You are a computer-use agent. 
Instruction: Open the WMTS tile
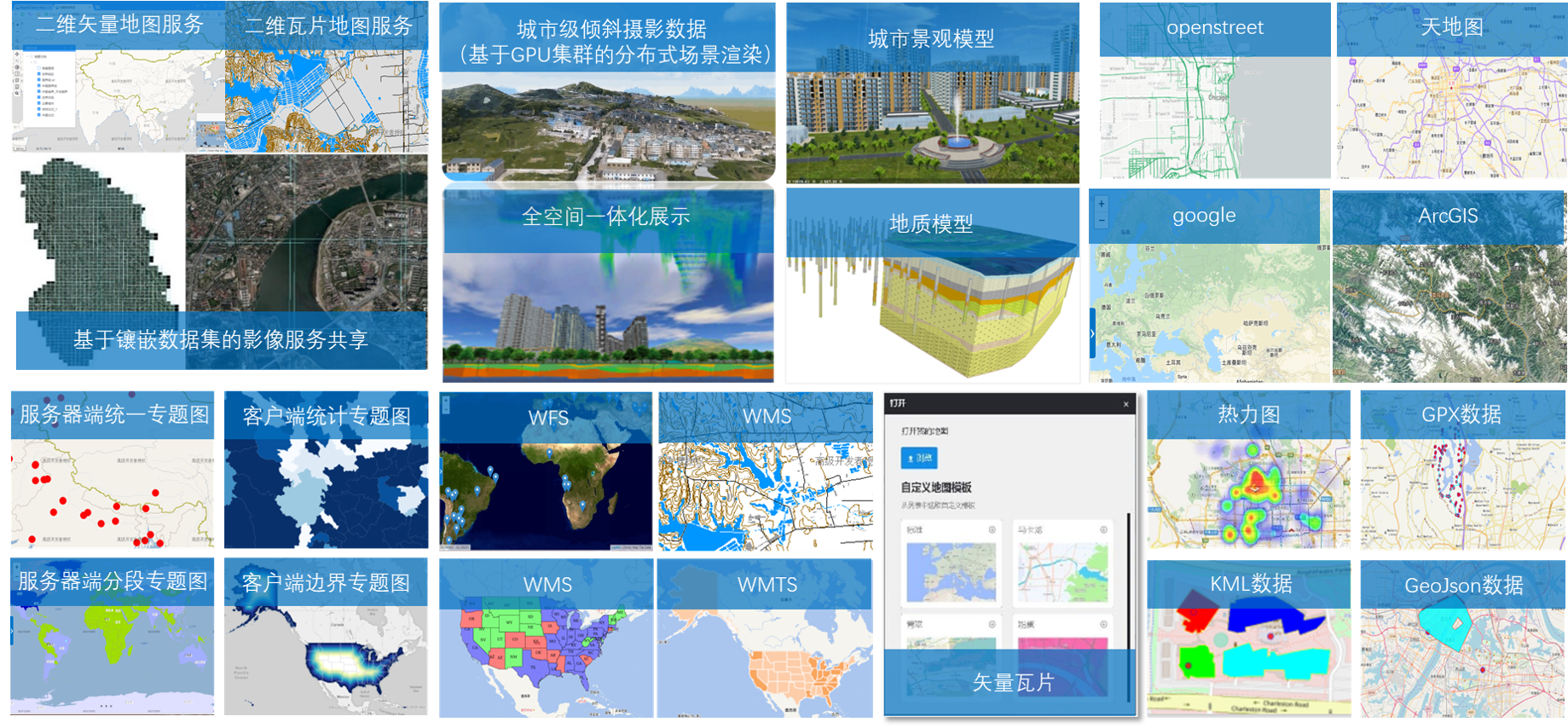click(766, 638)
